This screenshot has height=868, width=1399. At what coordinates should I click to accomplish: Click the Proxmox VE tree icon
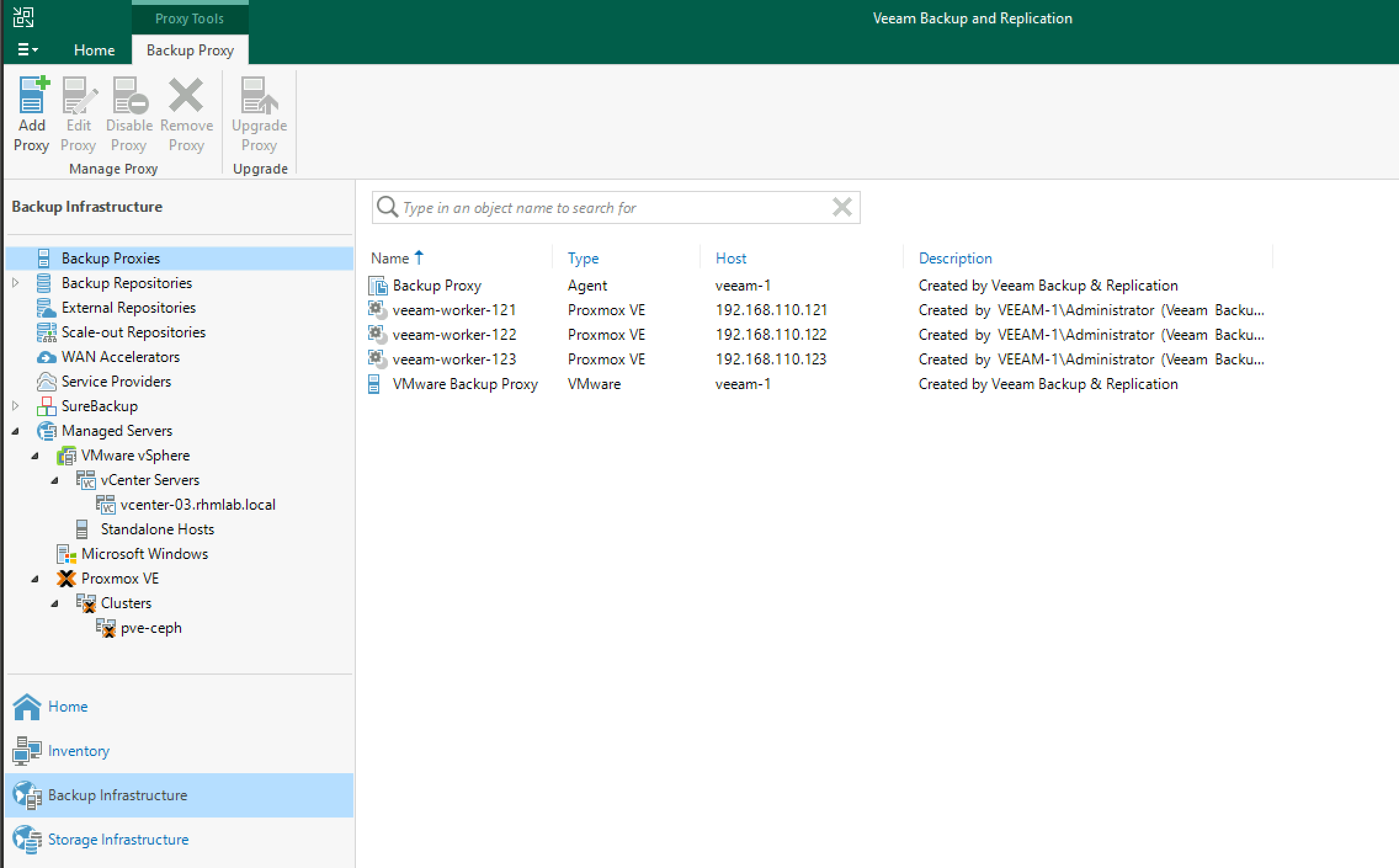[x=67, y=579]
